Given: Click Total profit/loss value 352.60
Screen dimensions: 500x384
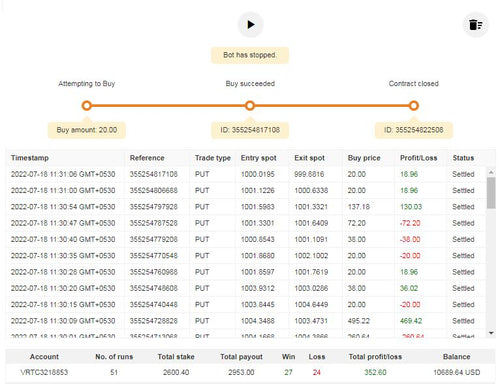Looking at the screenshot, I should coord(375,372).
